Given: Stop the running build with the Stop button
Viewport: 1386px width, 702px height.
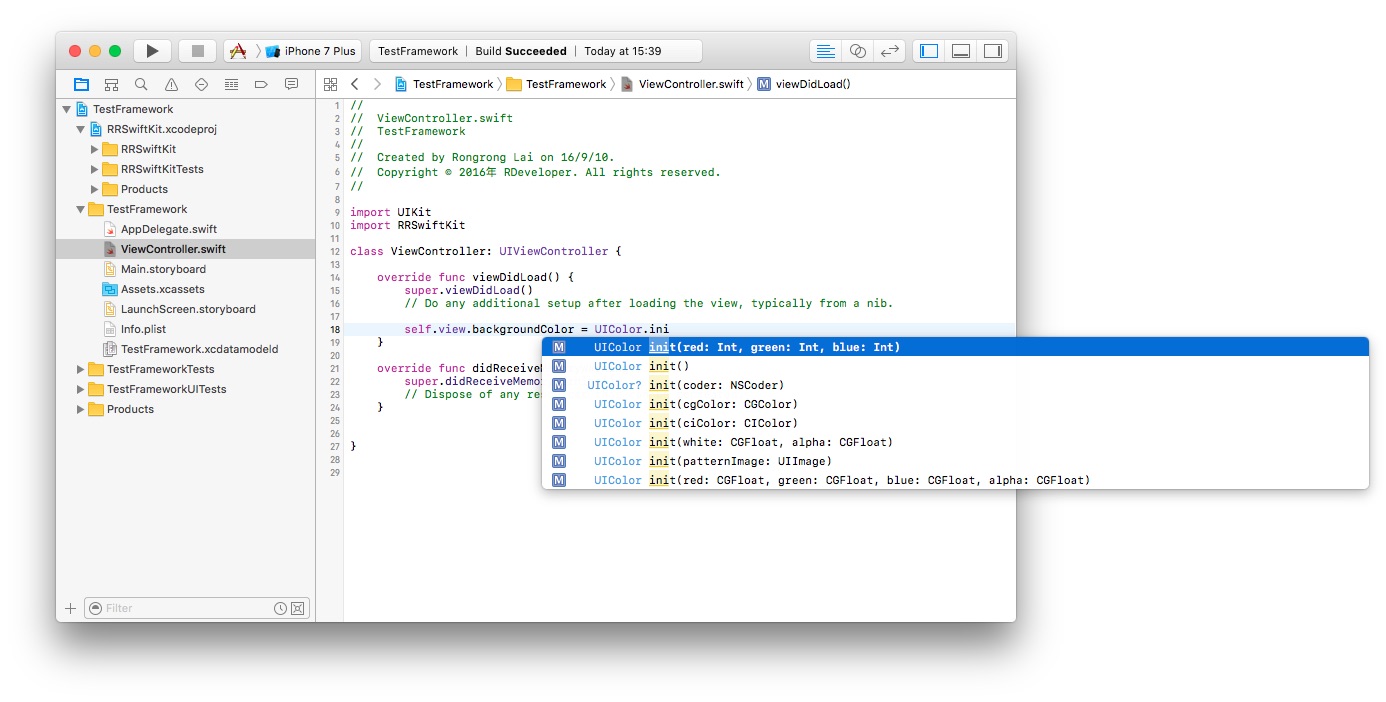Looking at the screenshot, I should pyautogui.click(x=198, y=51).
